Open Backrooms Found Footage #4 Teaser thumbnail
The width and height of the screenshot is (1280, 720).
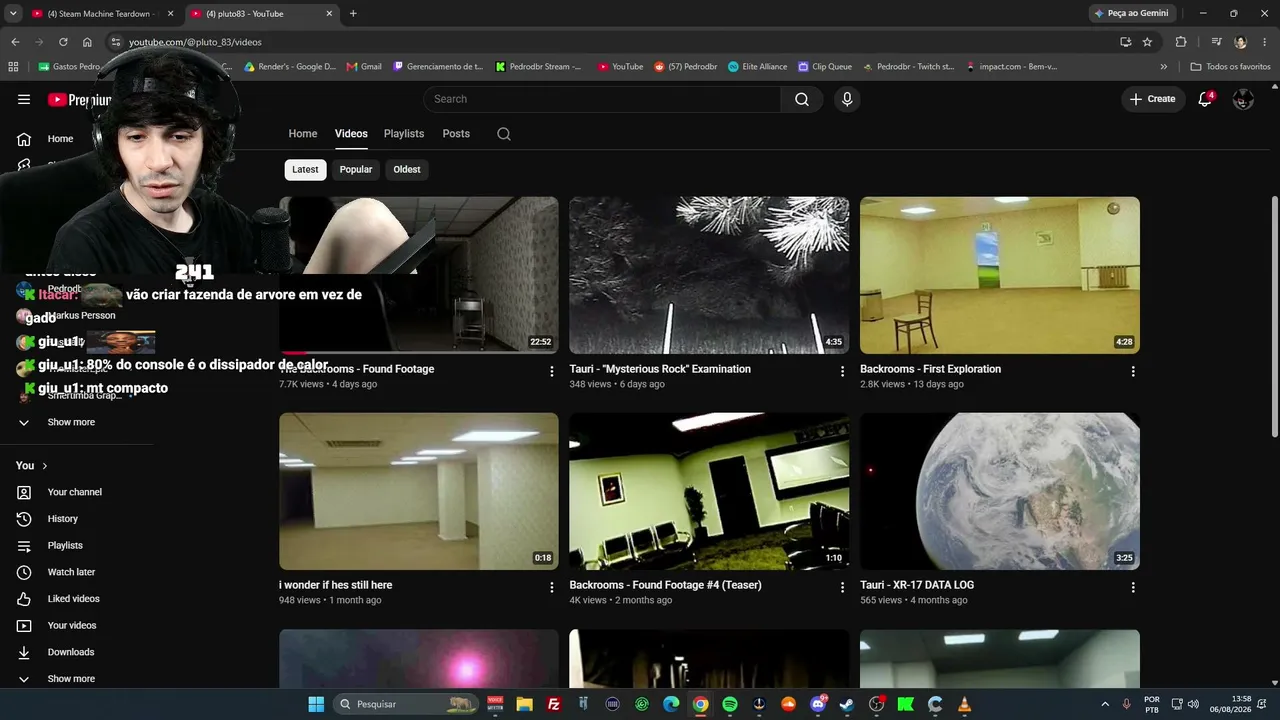click(709, 491)
